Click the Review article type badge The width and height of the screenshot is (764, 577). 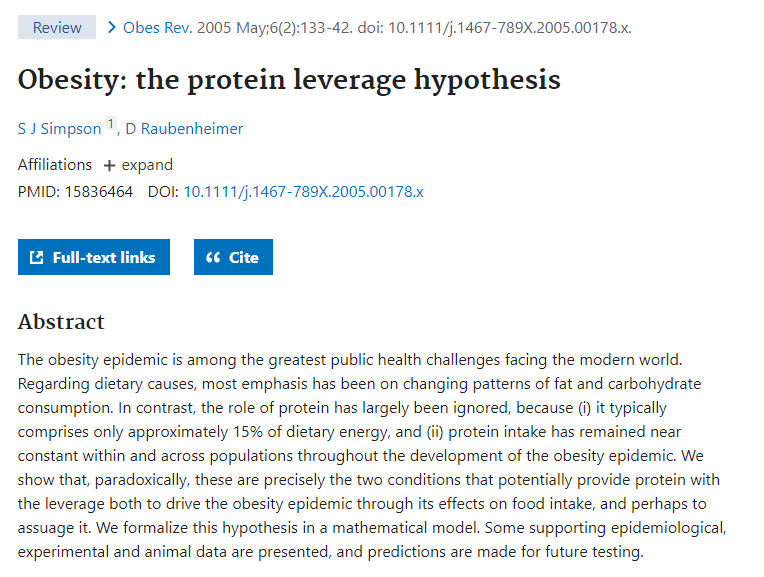click(x=57, y=27)
